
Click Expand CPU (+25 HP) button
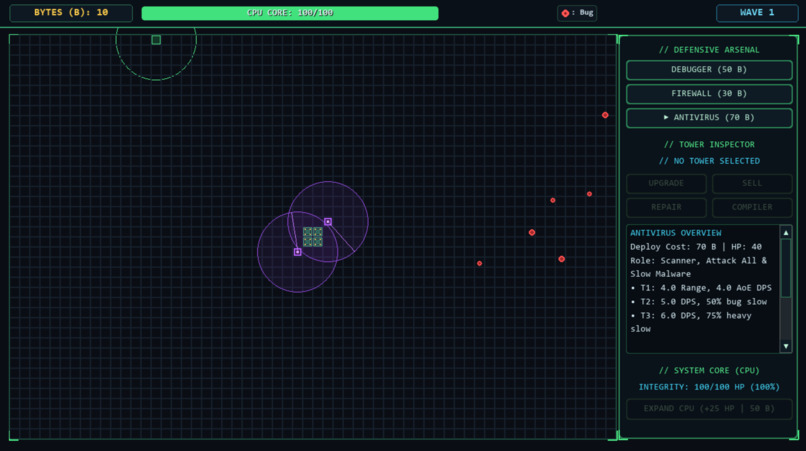[x=709, y=409]
